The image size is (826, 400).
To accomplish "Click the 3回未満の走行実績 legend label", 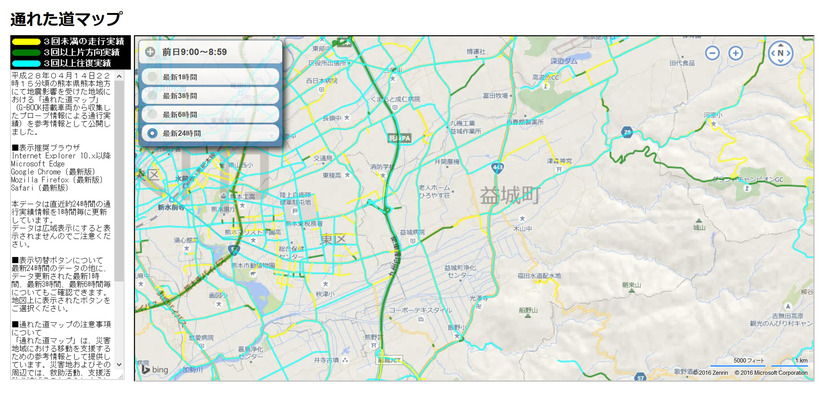I will point(83,41).
